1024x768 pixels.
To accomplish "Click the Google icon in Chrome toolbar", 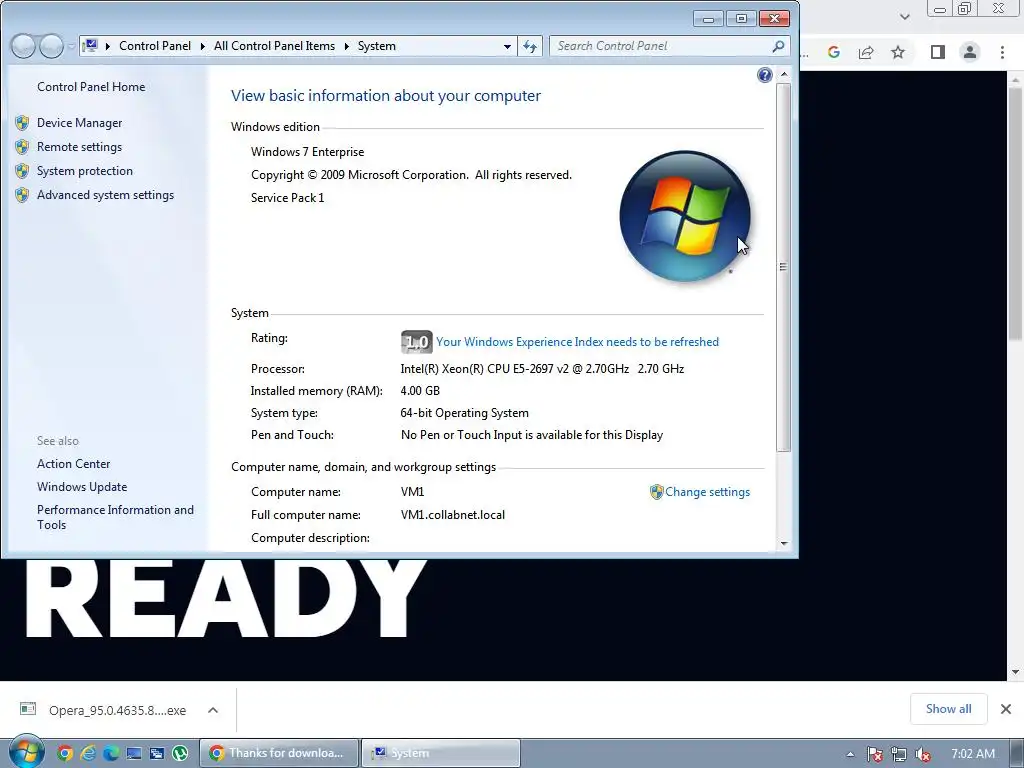I will [833, 52].
